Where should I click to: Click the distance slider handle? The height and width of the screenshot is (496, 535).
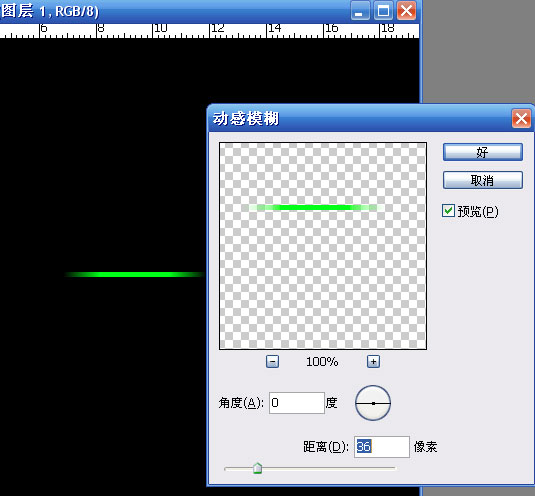tap(258, 468)
